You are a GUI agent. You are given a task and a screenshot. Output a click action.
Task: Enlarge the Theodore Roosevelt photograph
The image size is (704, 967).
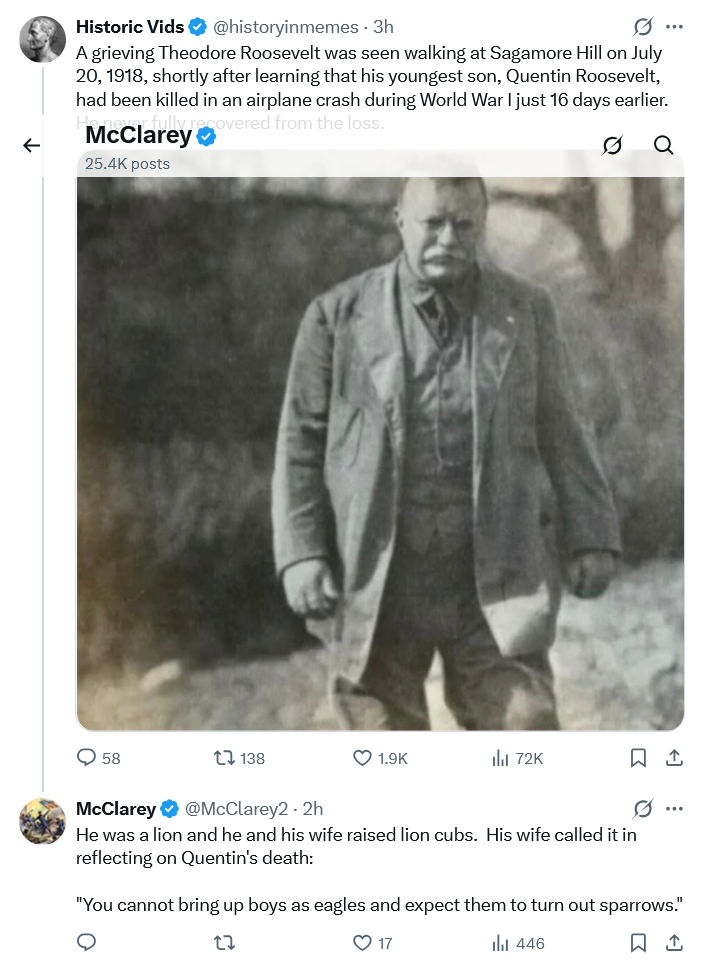(380, 450)
